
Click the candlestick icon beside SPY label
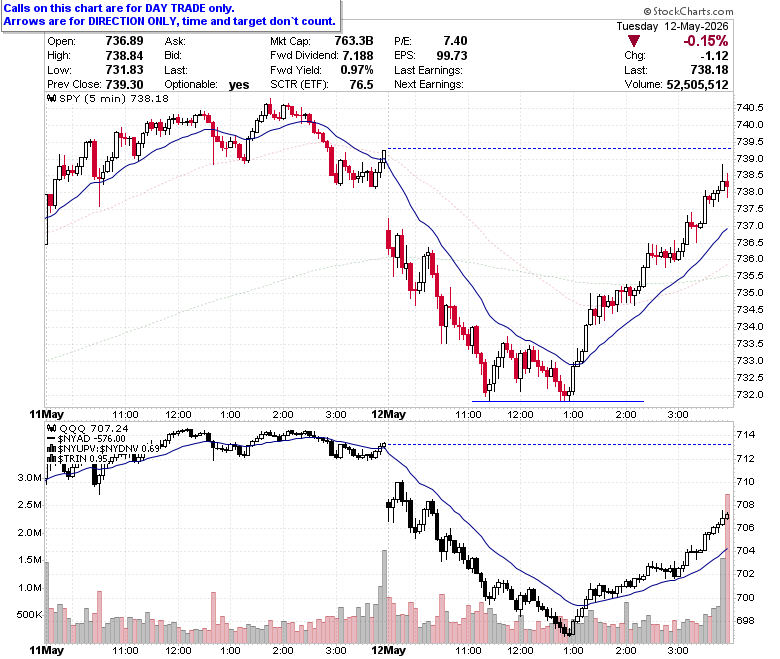click(51, 98)
